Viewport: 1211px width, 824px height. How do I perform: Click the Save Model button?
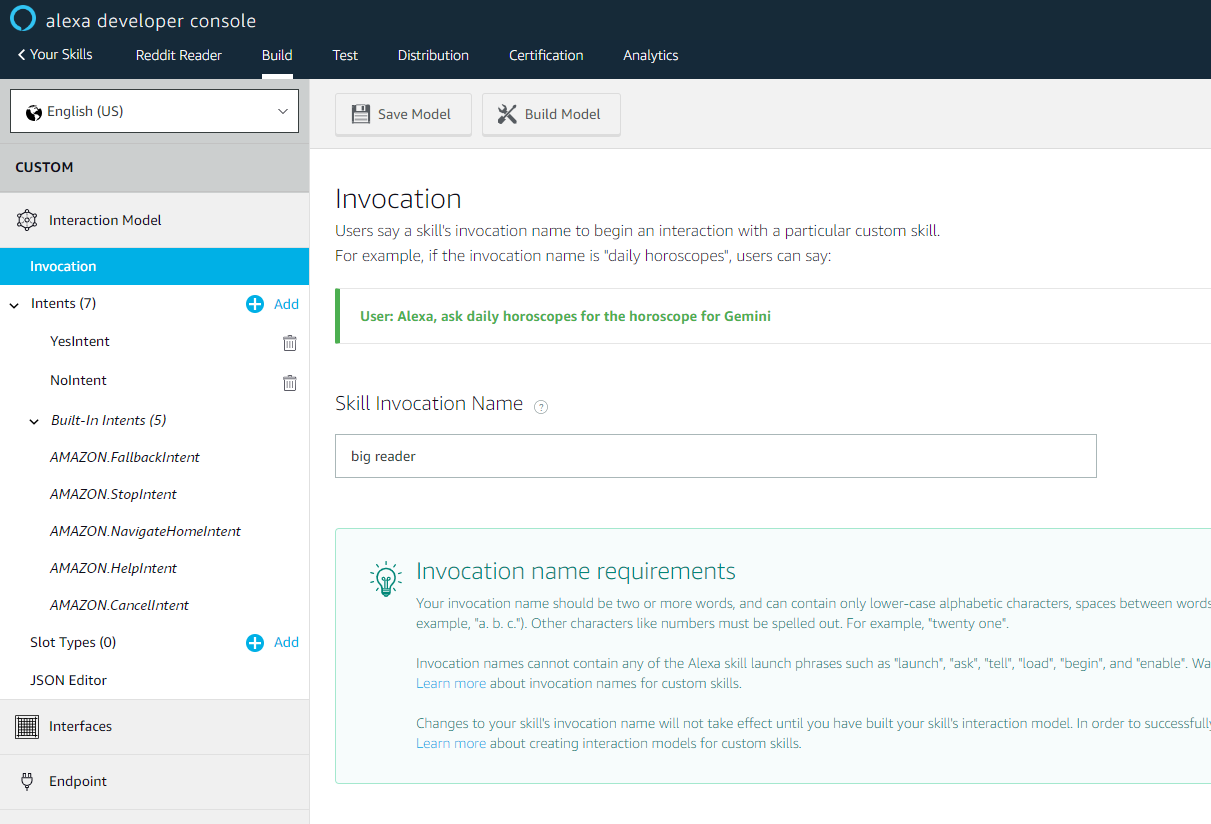coord(403,114)
